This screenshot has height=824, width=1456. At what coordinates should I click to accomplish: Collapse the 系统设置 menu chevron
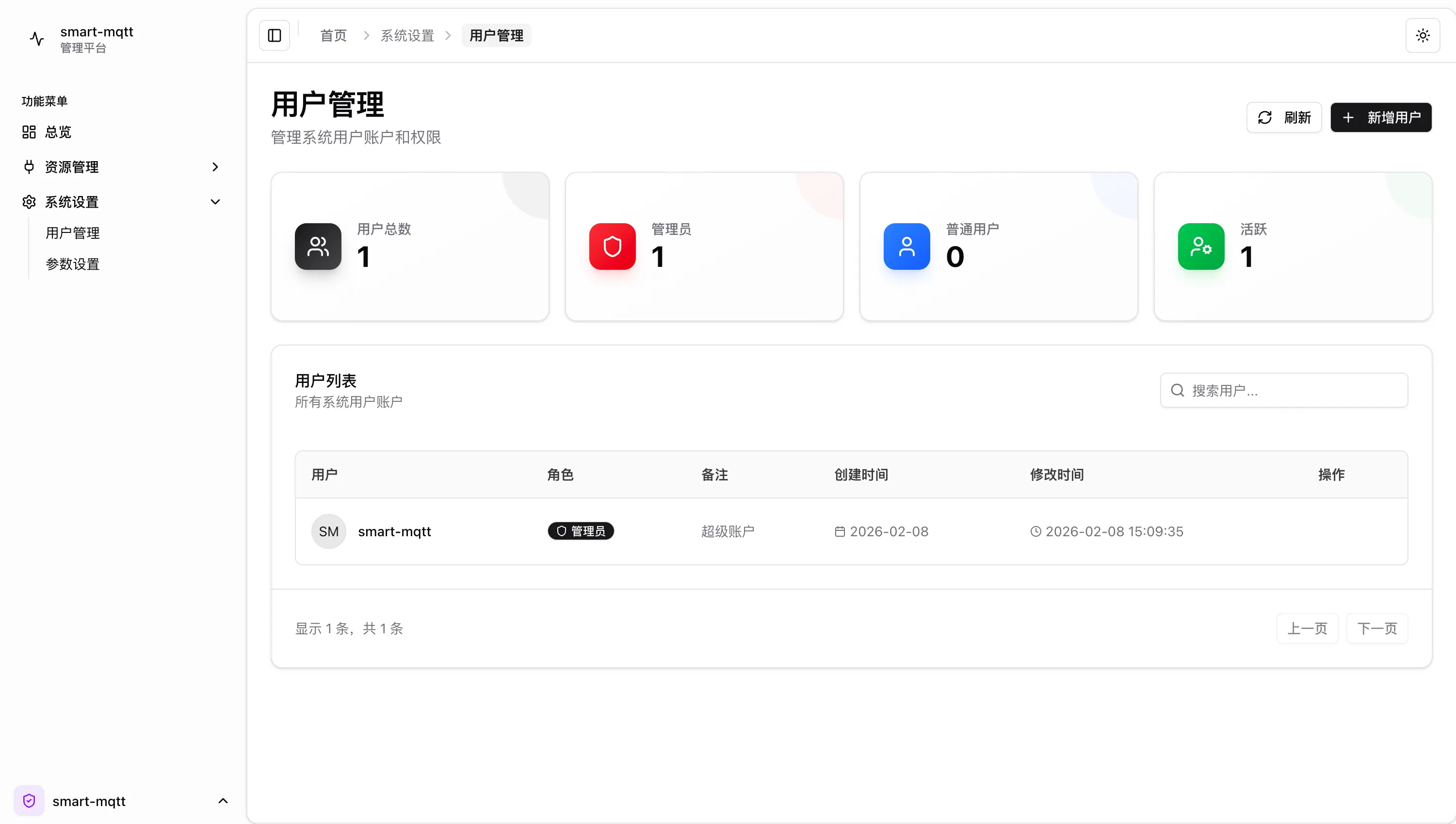click(x=215, y=202)
